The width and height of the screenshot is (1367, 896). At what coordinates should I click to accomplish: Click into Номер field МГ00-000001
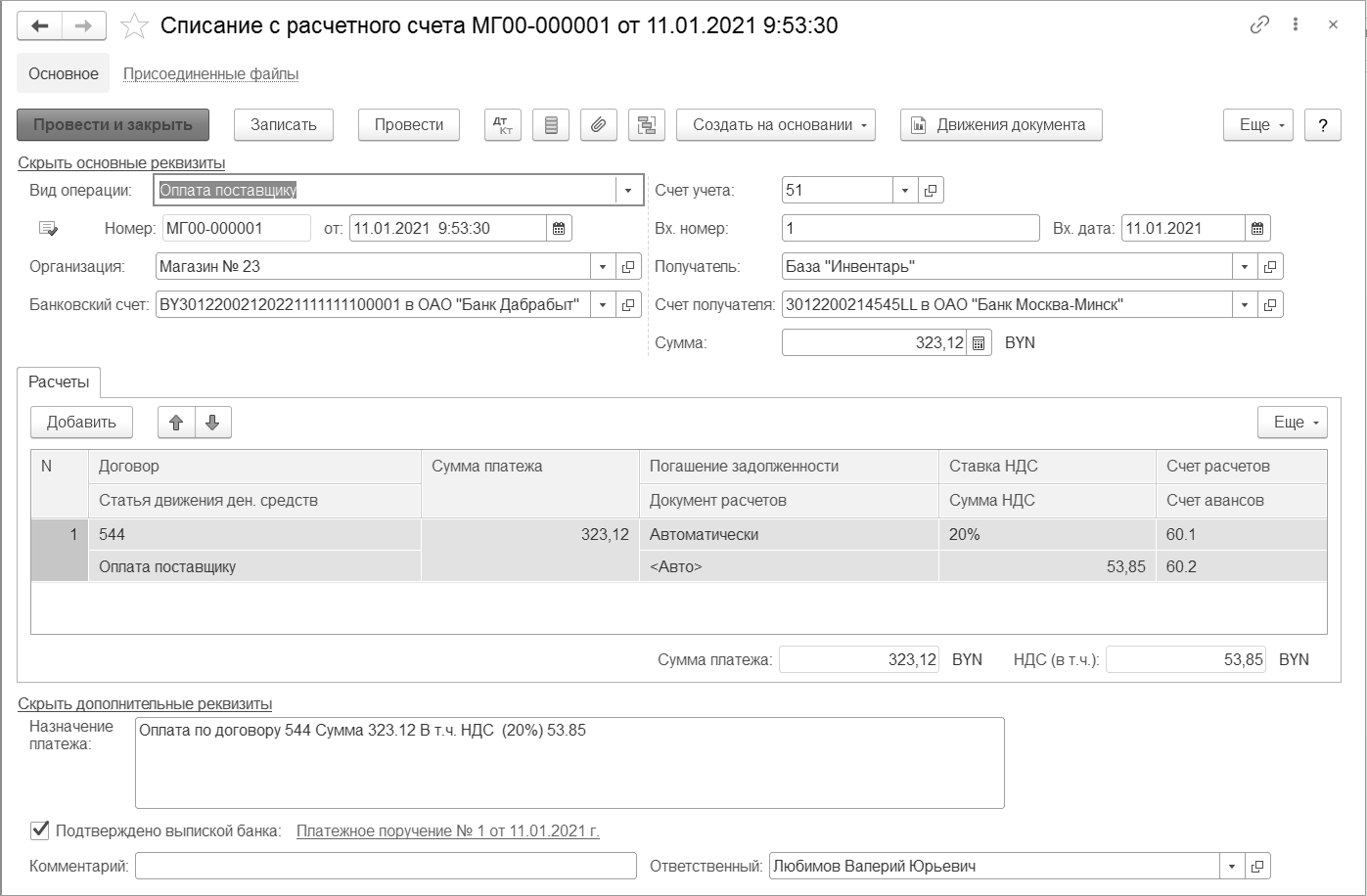[236, 229]
